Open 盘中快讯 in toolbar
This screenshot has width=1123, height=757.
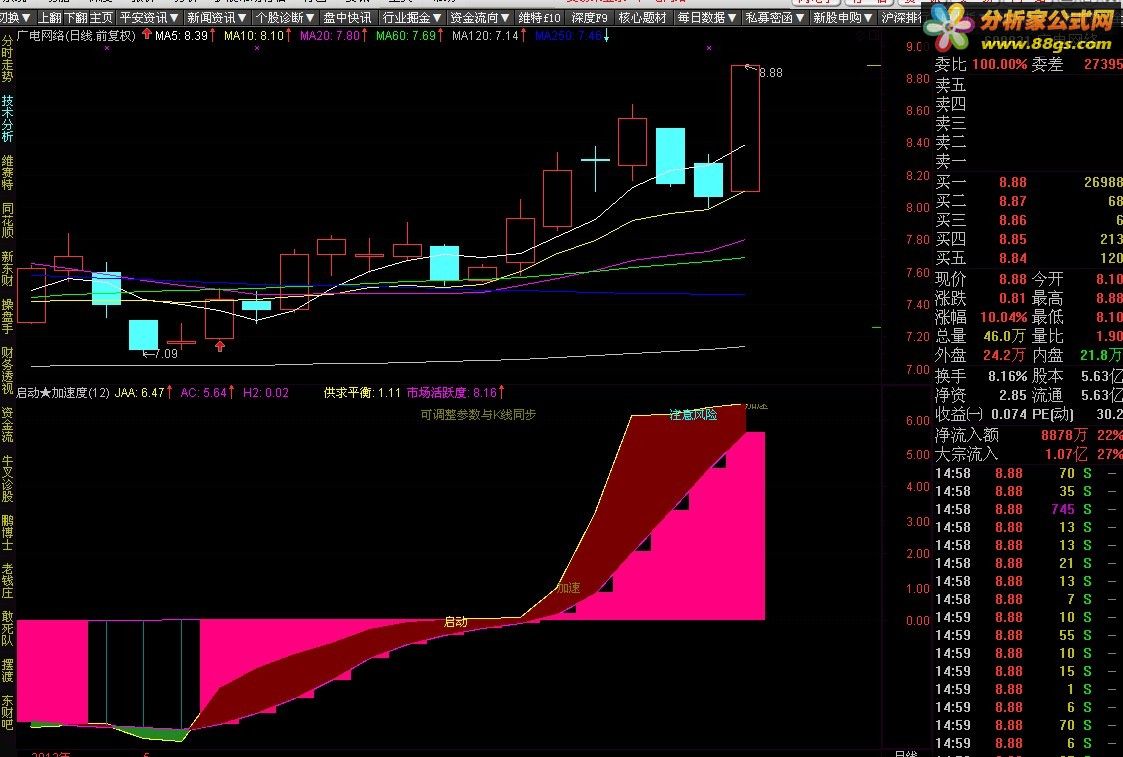click(347, 17)
